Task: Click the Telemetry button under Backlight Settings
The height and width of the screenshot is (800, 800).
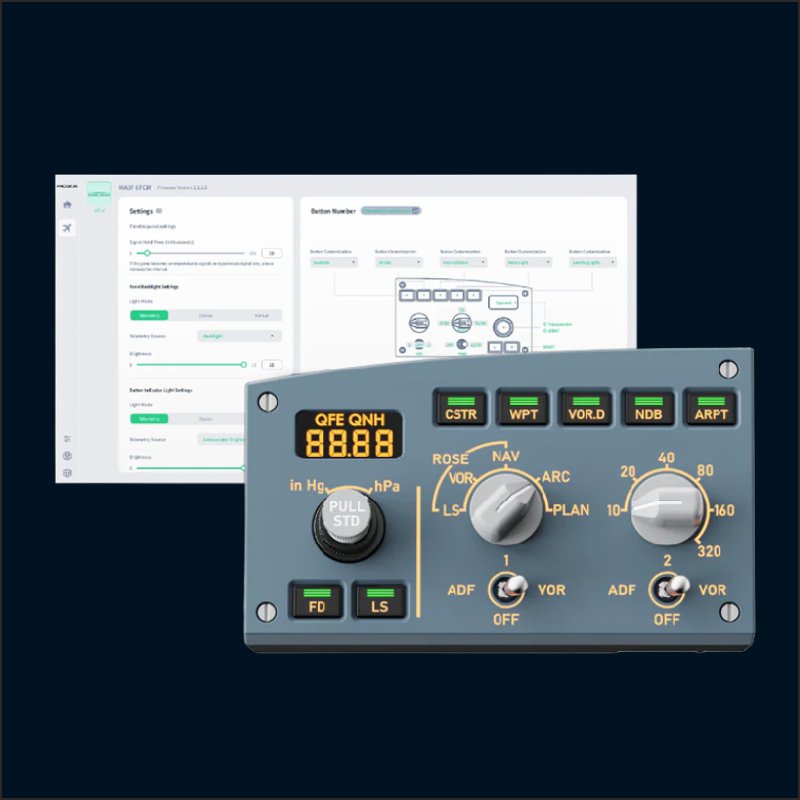Action: (x=149, y=315)
